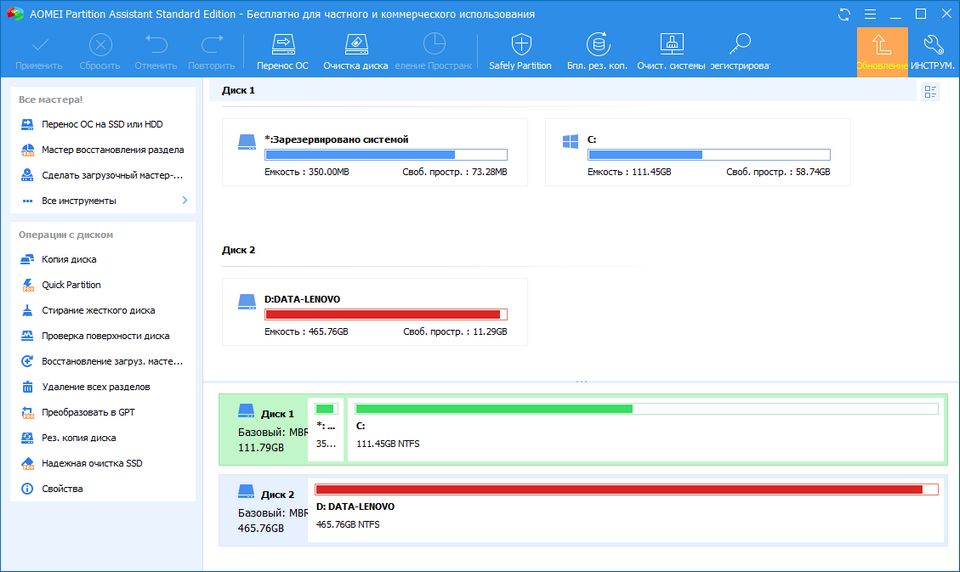The image size is (960, 572).
Task: Choose Преобразовать в GPT
Action: [88, 413]
